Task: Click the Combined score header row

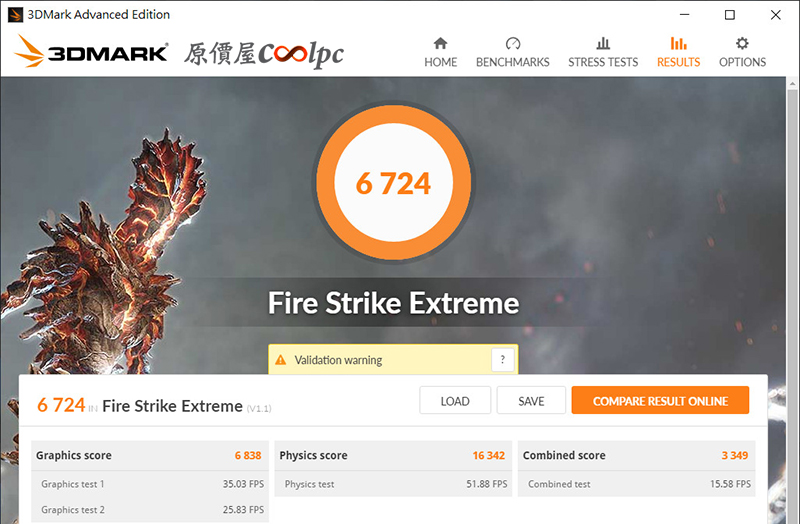Action: [x=636, y=455]
